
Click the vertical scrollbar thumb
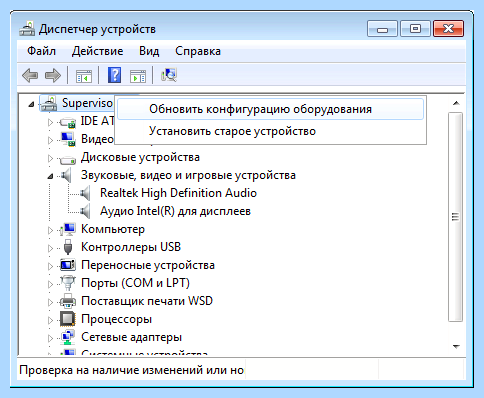tap(455, 217)
